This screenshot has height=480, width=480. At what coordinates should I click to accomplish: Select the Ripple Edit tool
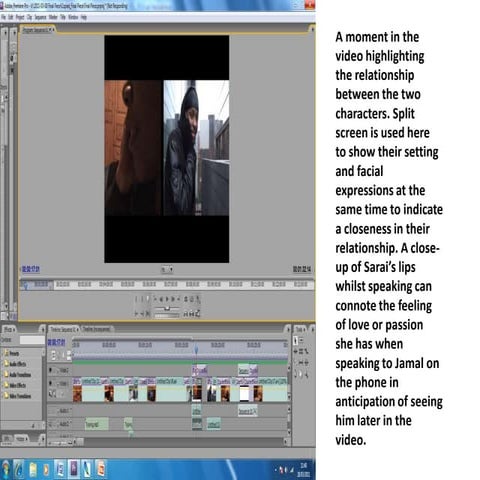pyautogui.click(x=296, y=351)
